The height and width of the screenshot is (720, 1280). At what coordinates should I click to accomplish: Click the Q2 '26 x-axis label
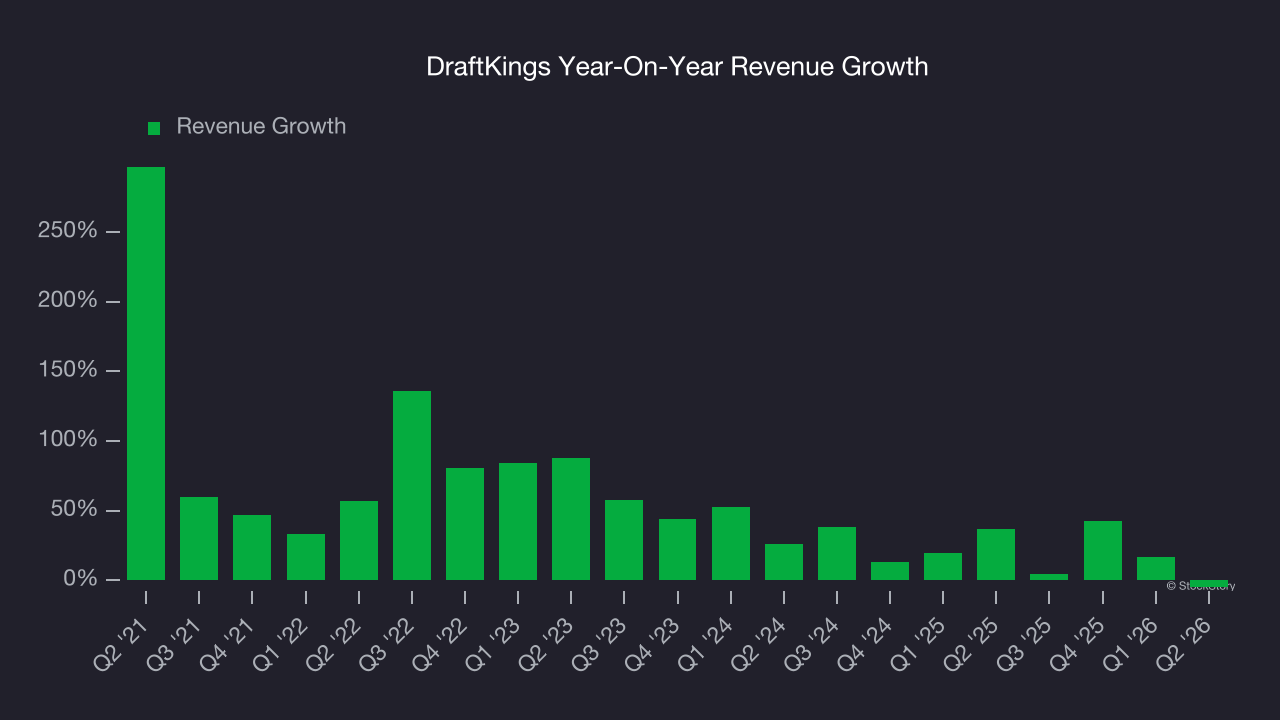click(1185, 645)
